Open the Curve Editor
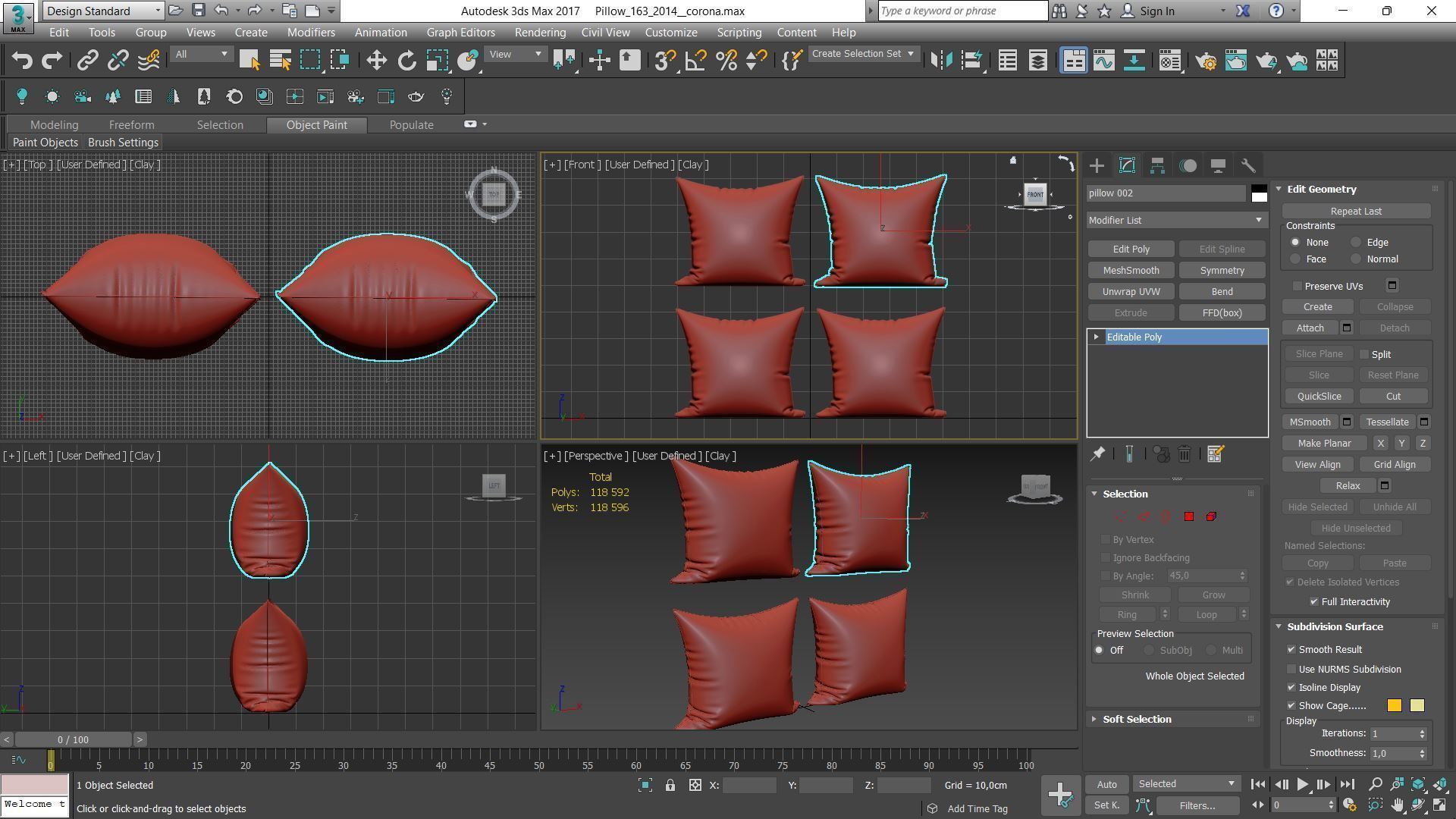Screen dimensions: 1456x819 click(x=1104, y=61)
